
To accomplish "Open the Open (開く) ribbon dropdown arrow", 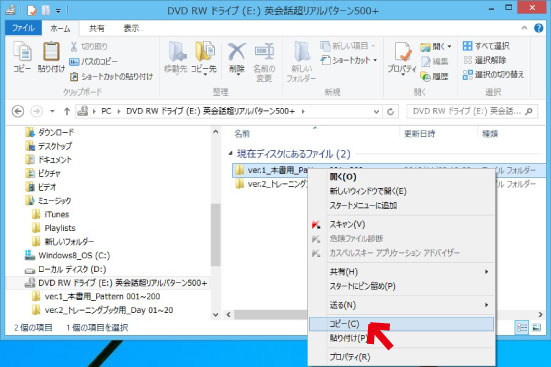I will pos(449,46).
